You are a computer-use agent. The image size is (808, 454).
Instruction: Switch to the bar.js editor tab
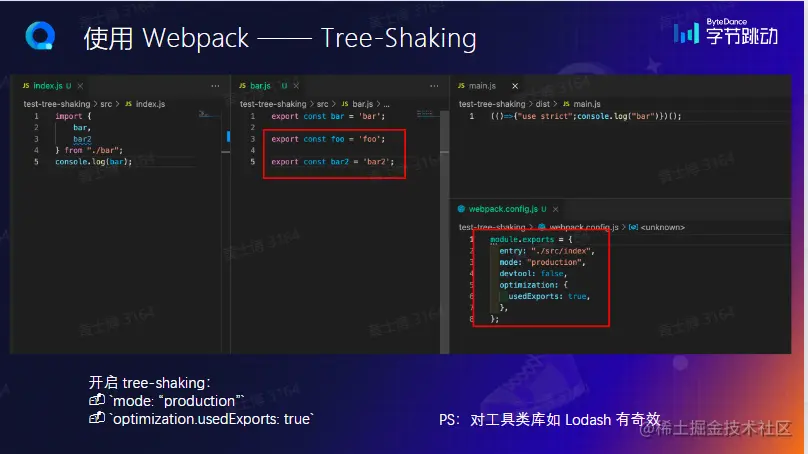click(261, 86)
